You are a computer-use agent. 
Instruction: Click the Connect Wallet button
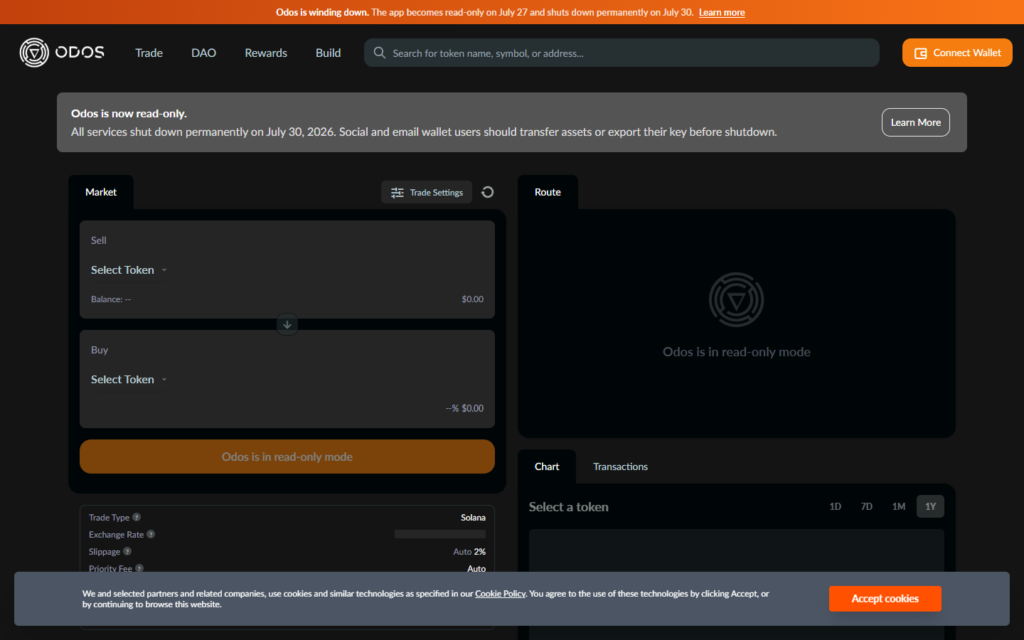pos(957,53)
